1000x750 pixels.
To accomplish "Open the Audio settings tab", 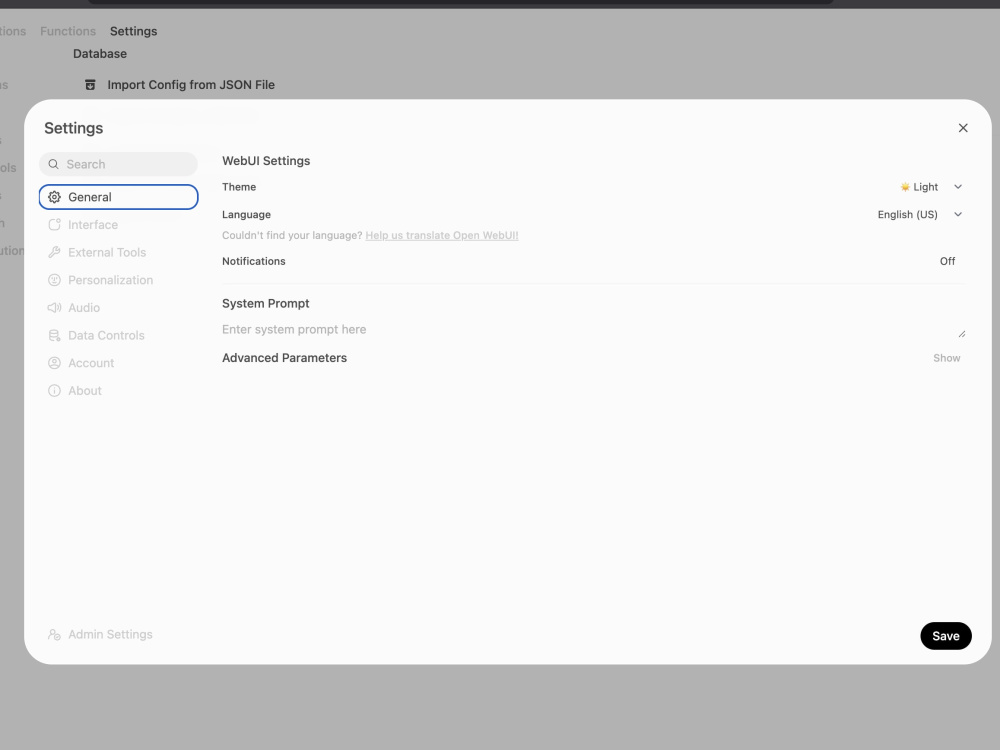I will click(x=119, y=307).
